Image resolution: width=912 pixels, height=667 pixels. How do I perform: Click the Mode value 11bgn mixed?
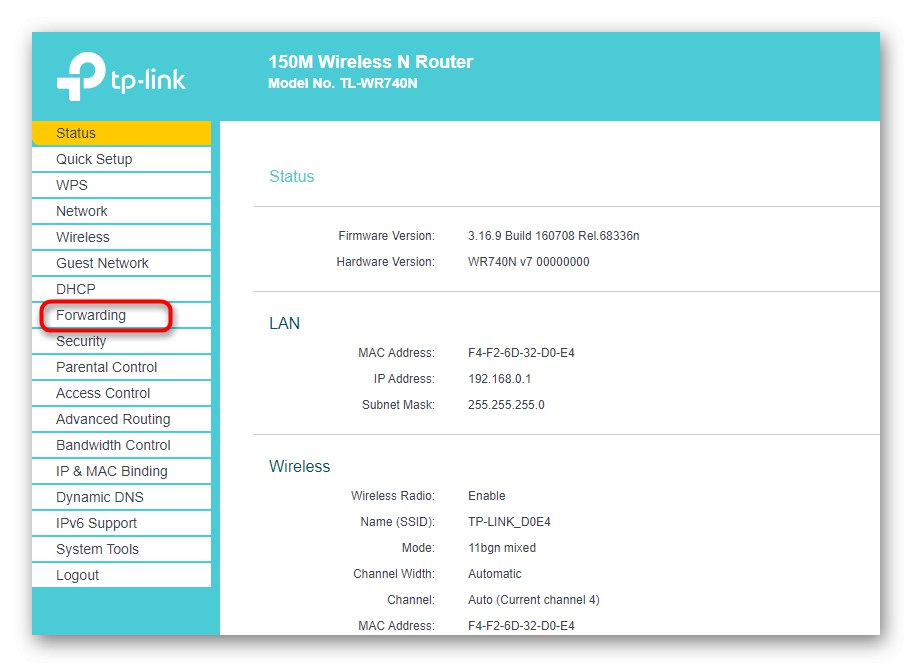pos(501,548)
